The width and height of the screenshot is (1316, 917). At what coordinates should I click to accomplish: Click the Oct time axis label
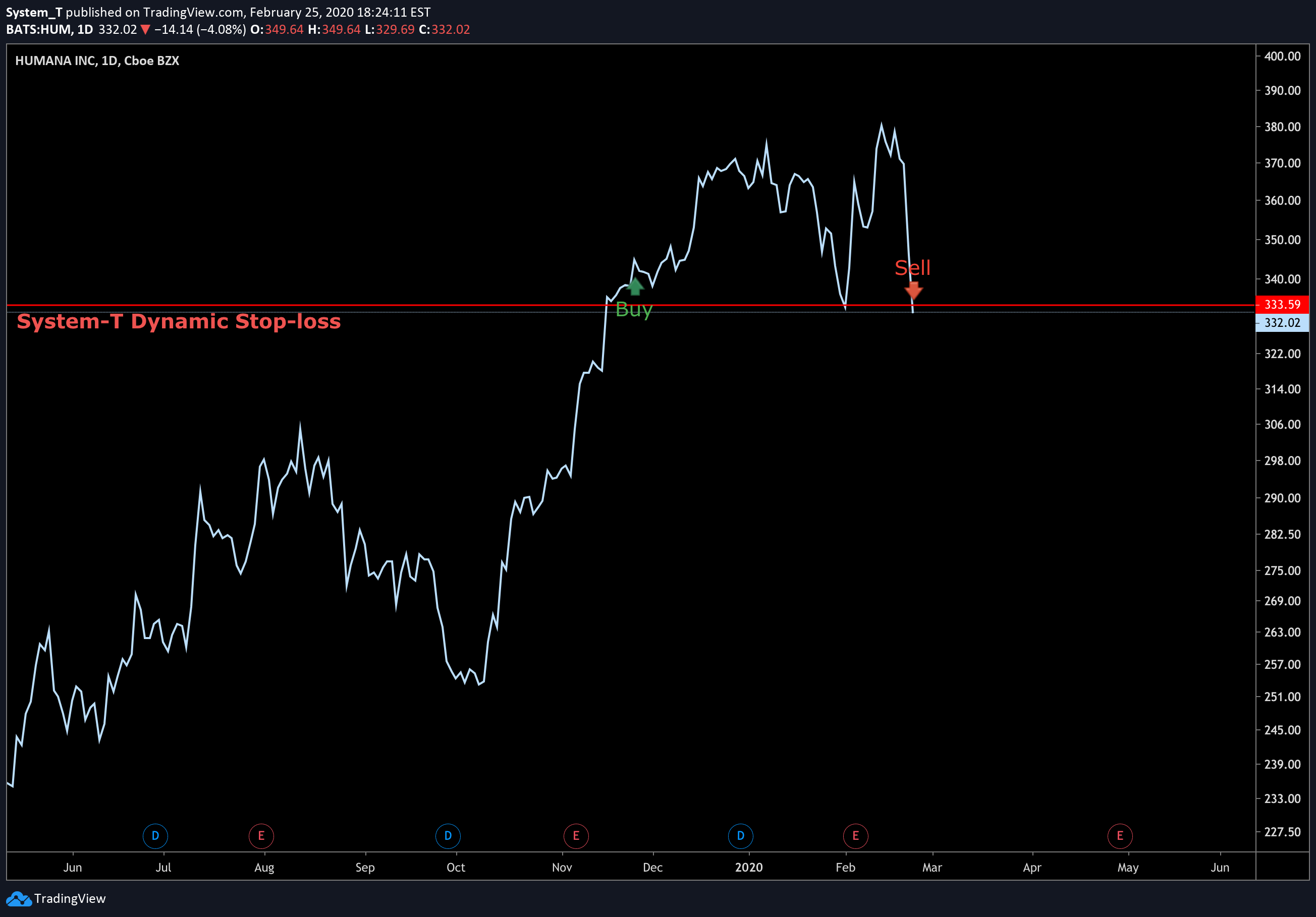tap(456, 867)
